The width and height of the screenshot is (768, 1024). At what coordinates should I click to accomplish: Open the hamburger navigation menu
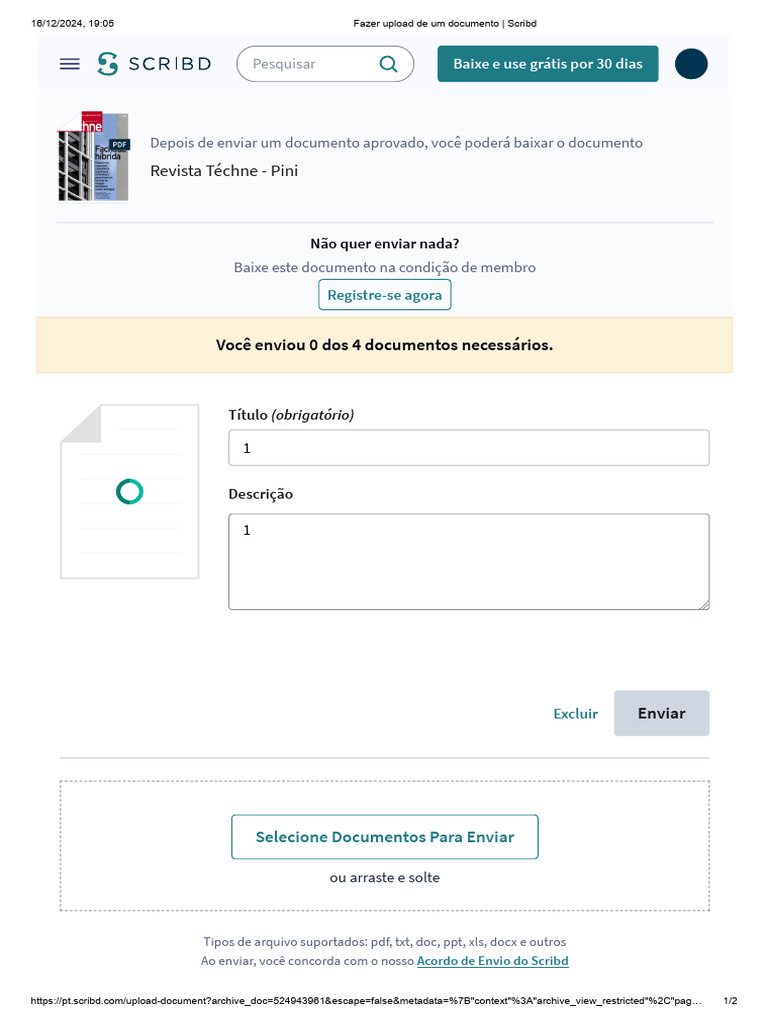[x=69, y=64]
